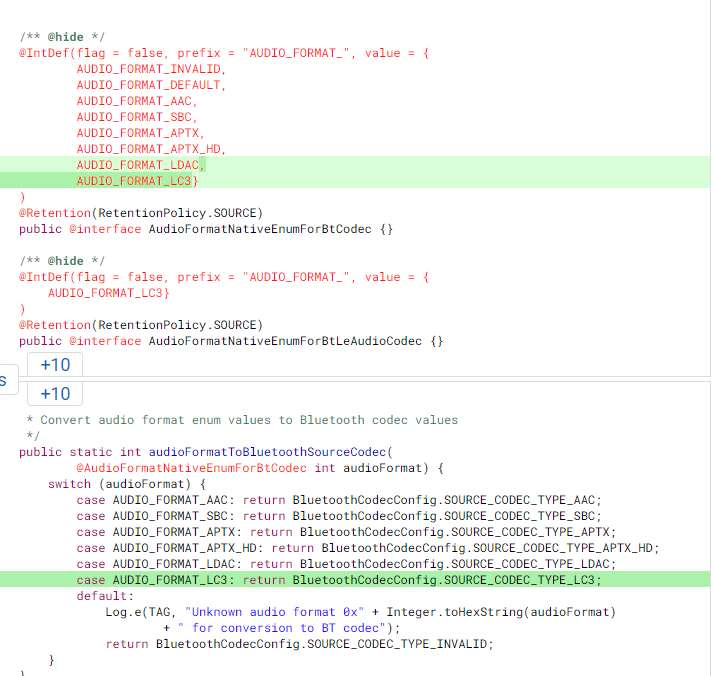Click return SOURCE_CODEC_TYPE_INVALID line
Image resolution: width=714 pixels, height=676 pixels.
[x=299, y=644]
